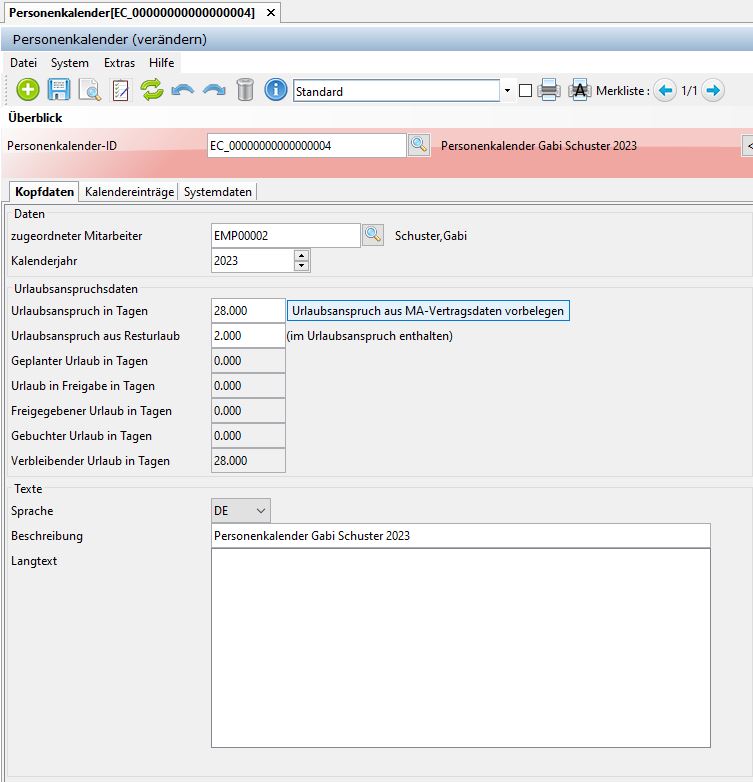Go to next Merkliste entry arrow
The image size is (753, 782).
(x=712, y=91)
